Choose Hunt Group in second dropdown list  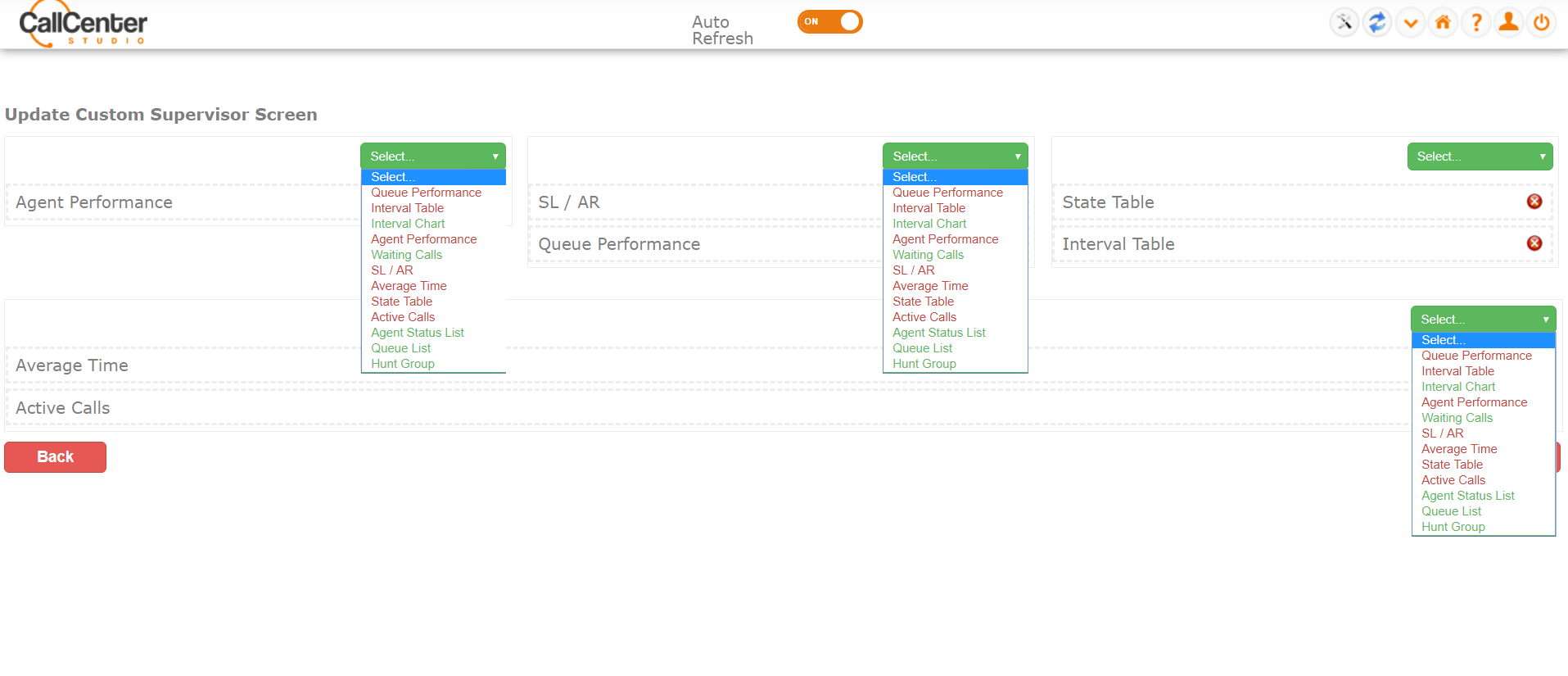955,364
